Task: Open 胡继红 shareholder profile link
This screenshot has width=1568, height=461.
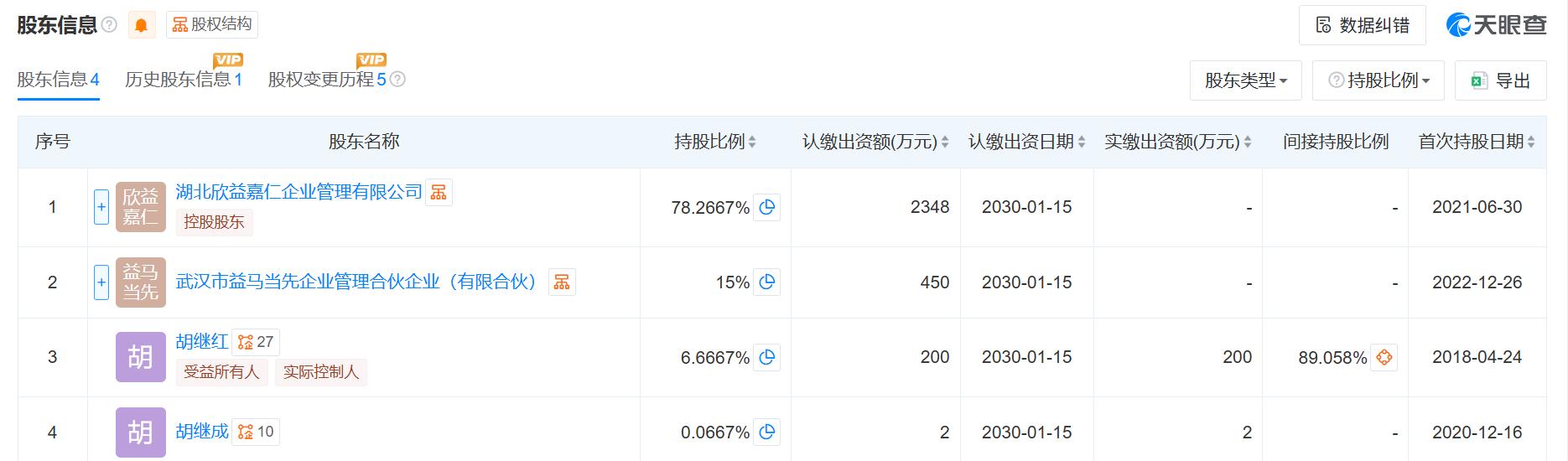Action: click(202, 341)
